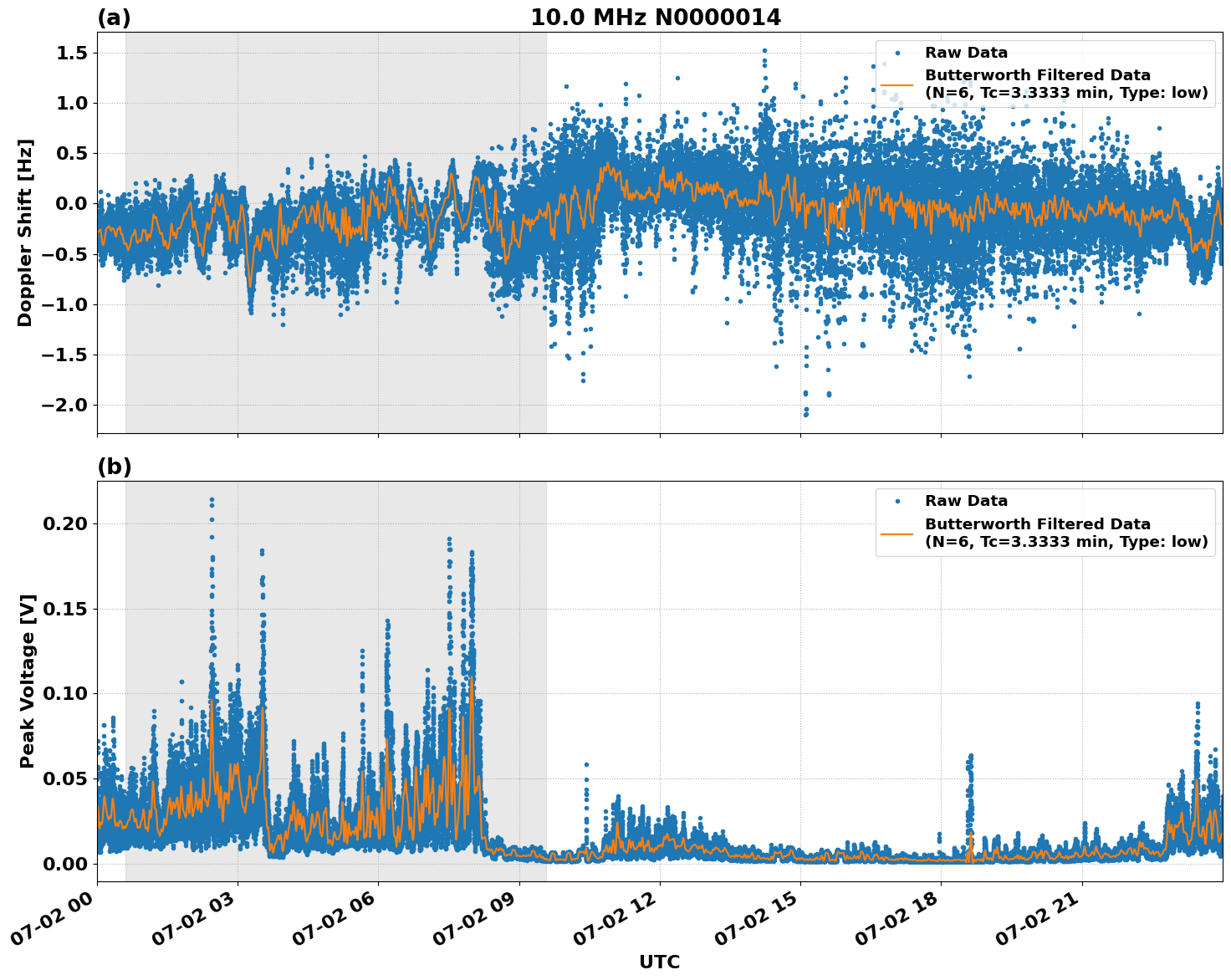The width and height of the screenshot is (1231, 980).
Task: Select 'Raw Data' in the Peak Voltage legend
Action: tap(966, 501)
